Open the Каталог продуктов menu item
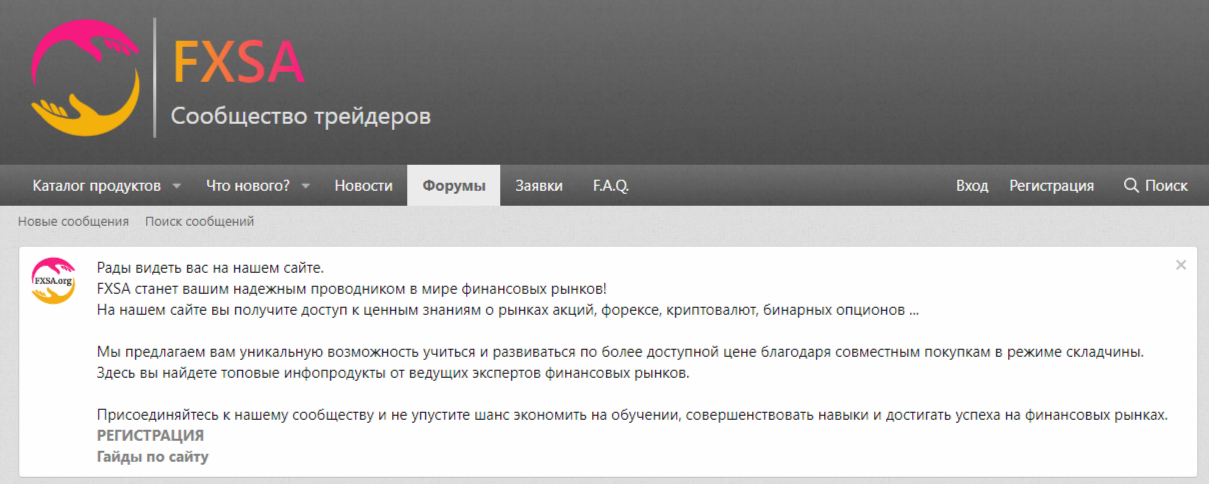The height and width of the screenshot is (484, 1209). (96, 185)
